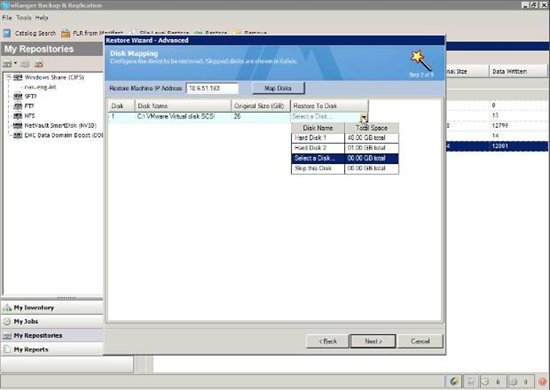
Task: Click FLR from Manifest toolbar icon
Action: [66, 33]
